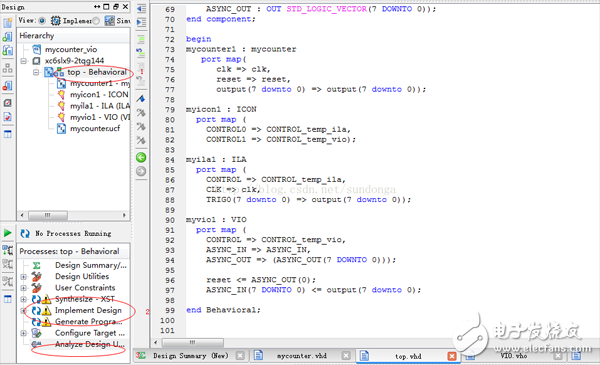
Task: Select the Implementation view radio button
Action: coord(42,21)
